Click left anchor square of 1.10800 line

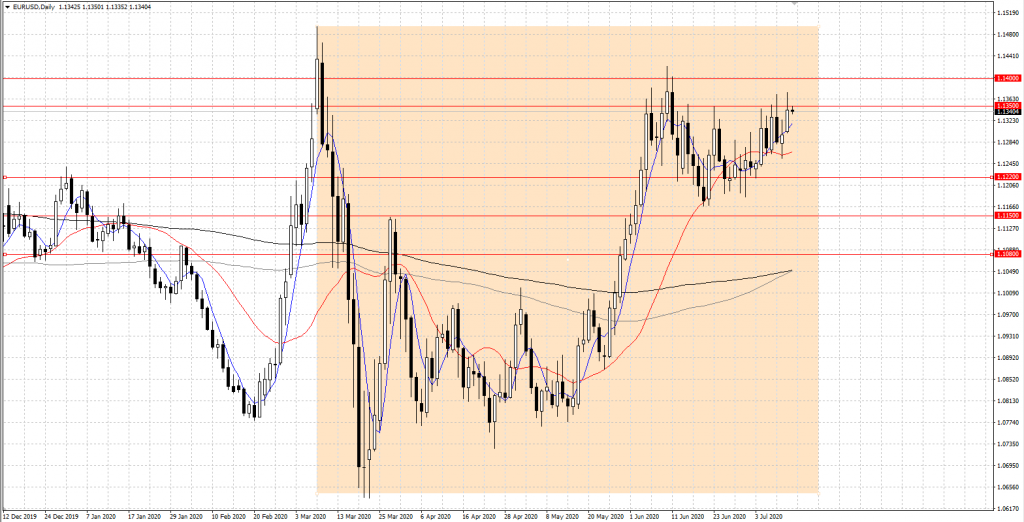point(6,254)
